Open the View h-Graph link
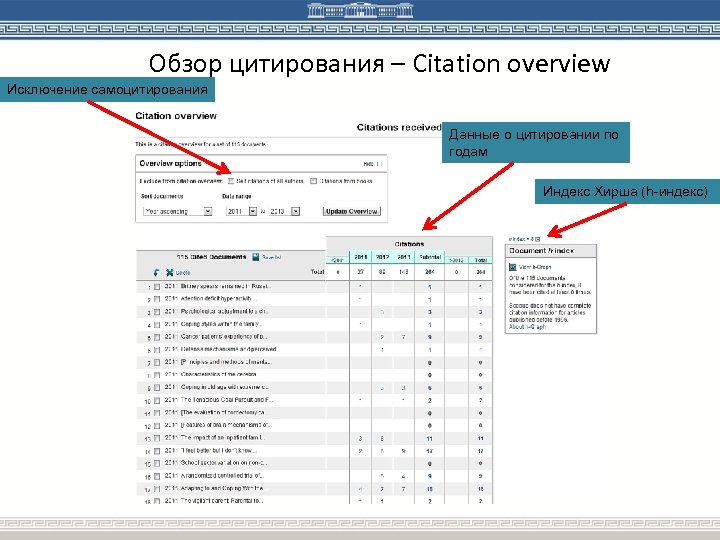This screenshot has width=720, height=540. point(535,267)
